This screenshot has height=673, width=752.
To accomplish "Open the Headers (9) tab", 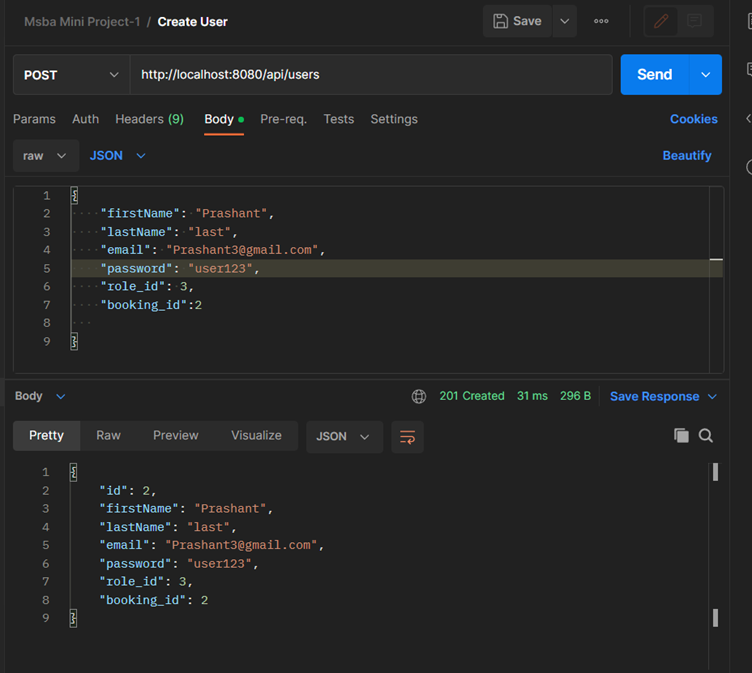I will click(150, 119).
